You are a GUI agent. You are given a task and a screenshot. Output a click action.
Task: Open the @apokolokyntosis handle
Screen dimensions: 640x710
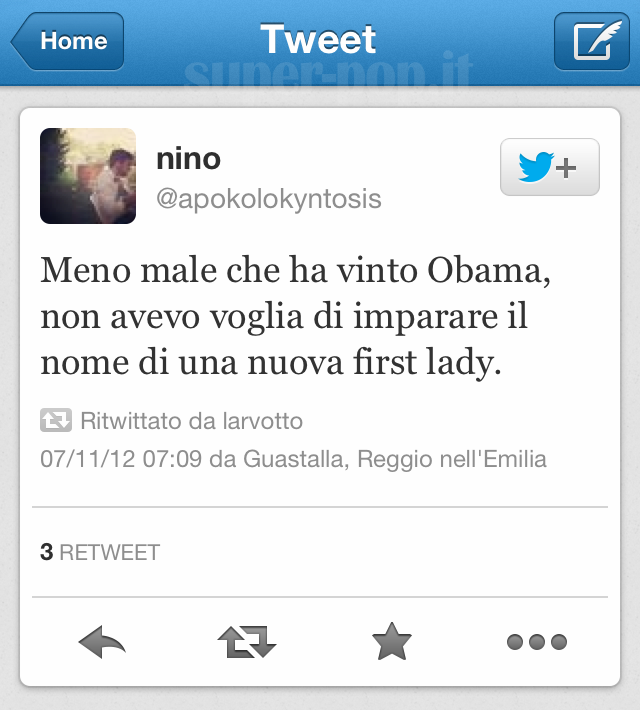coord(269,199)
